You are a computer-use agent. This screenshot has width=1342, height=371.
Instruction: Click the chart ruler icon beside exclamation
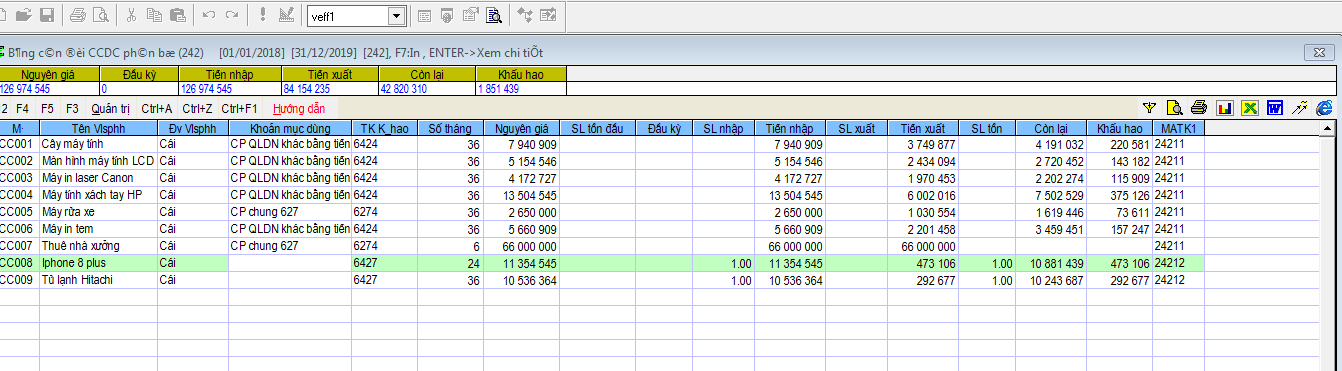click(x=287, y=15)
